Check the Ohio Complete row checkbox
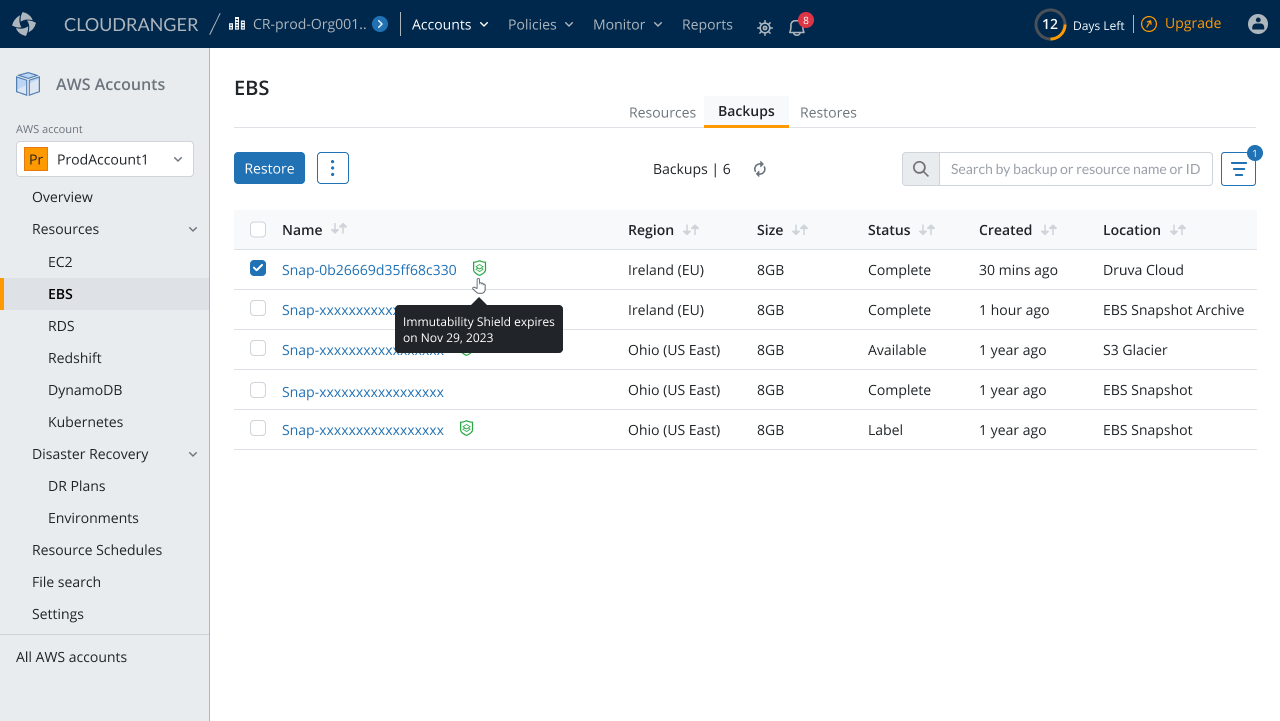Viewport: 1280px width, 721px height. click(x=258, y=388)
